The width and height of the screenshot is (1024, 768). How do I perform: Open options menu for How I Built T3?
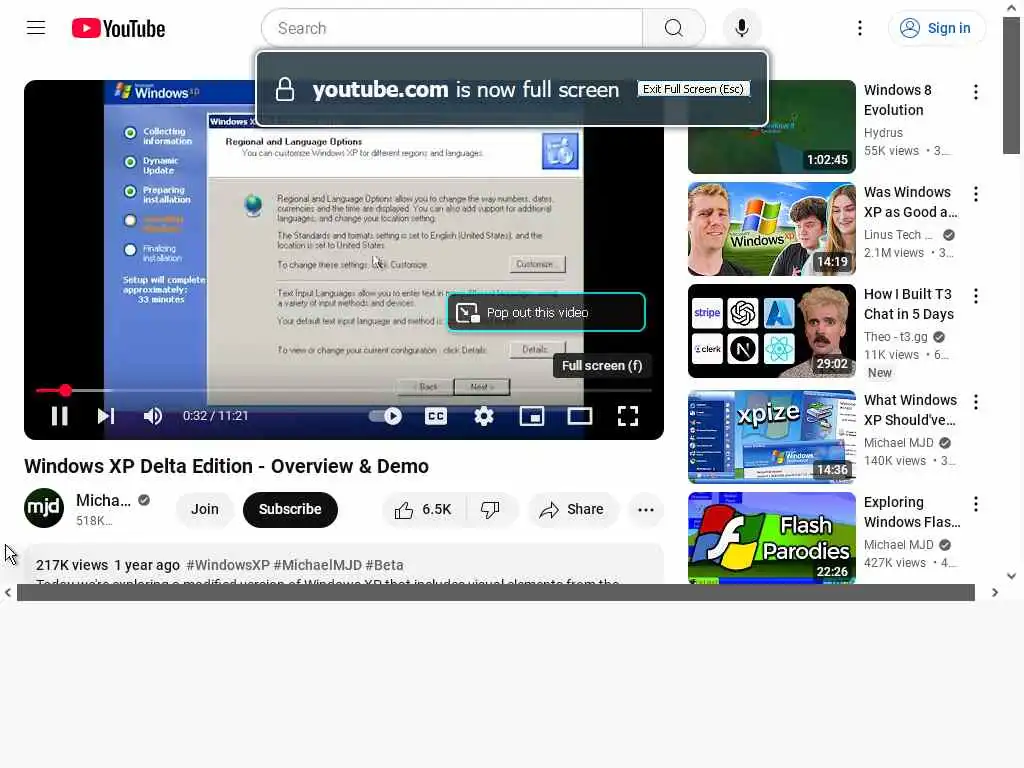click(976, 296)
